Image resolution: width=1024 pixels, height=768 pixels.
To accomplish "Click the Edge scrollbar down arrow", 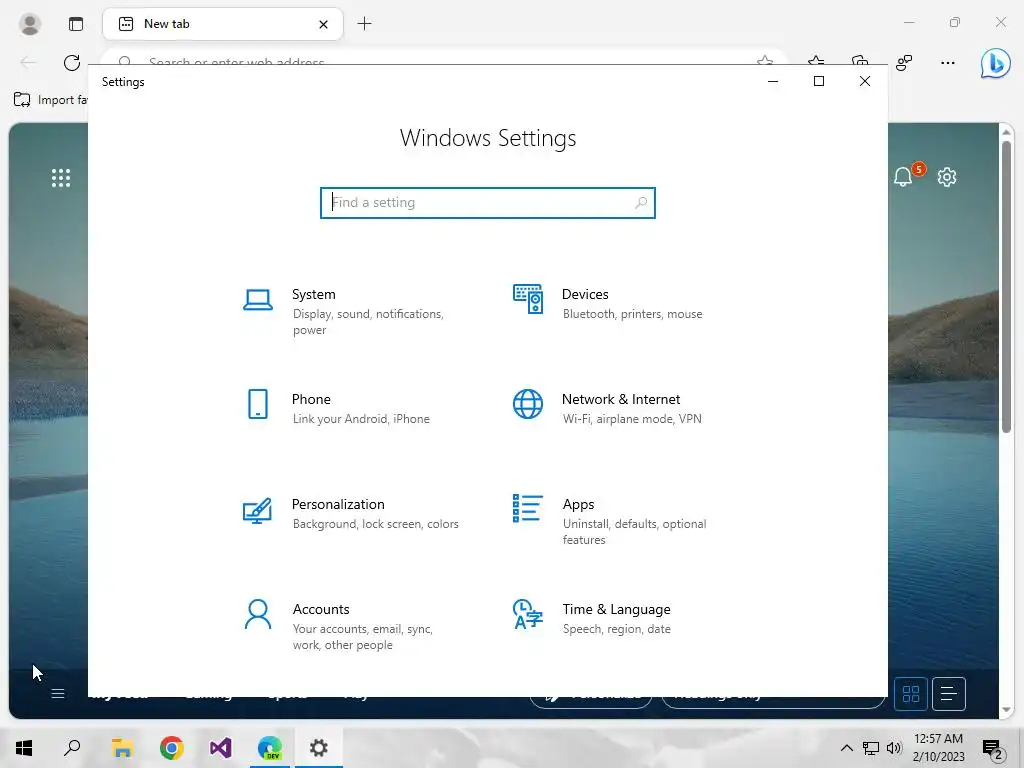I will [x=1006, y=709].
